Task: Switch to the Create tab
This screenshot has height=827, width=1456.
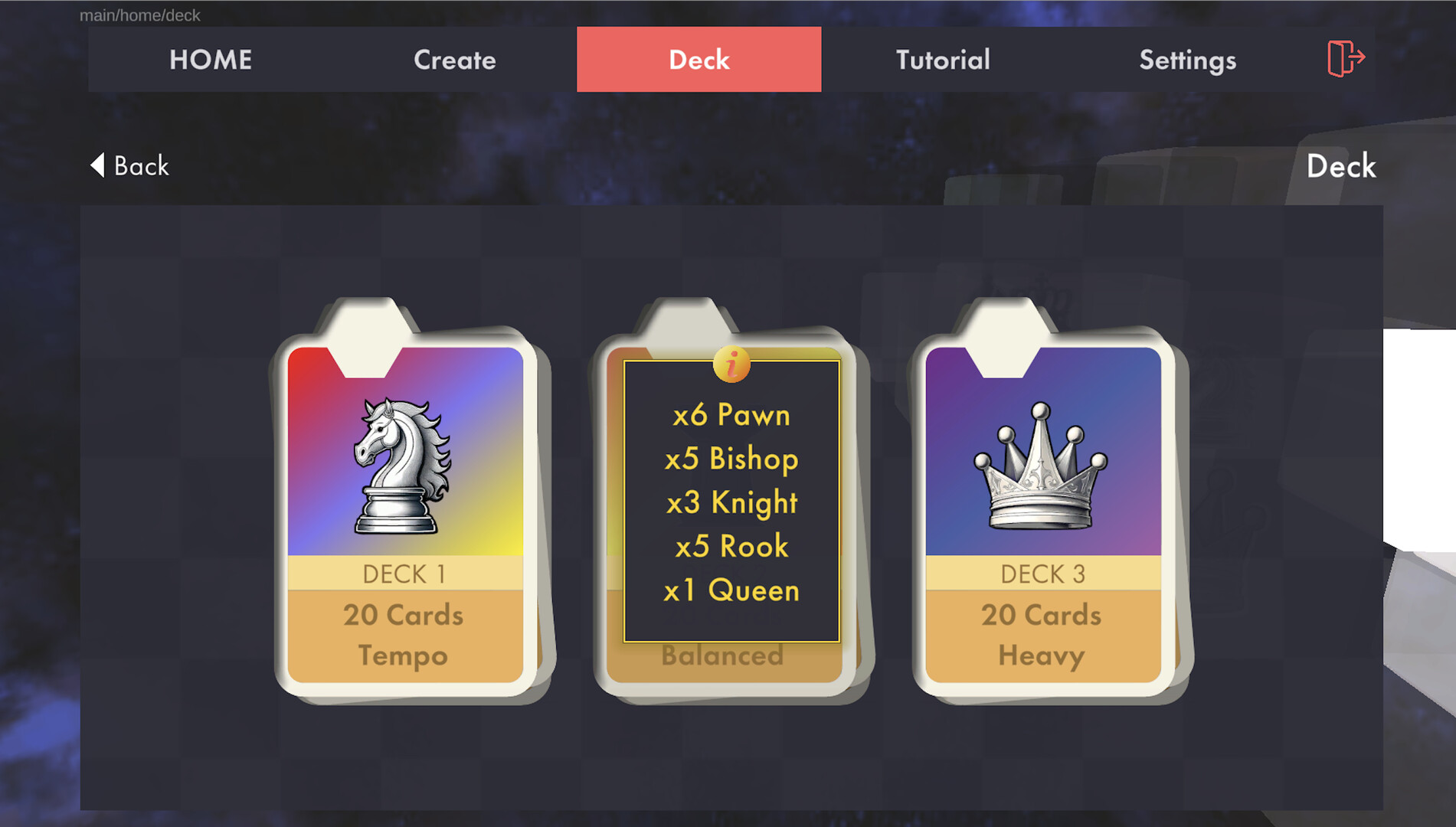Action: (x=455, y=60)
